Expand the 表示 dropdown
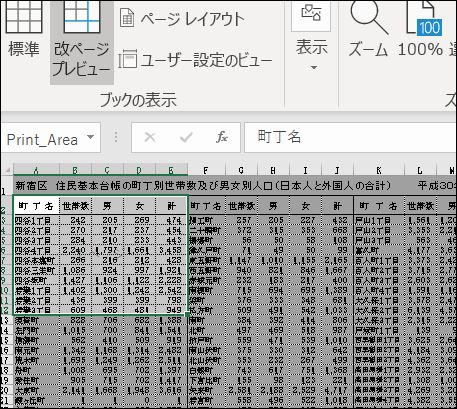Image resolution: width=457 pixels, height=409 pixels. pos(312,37)
